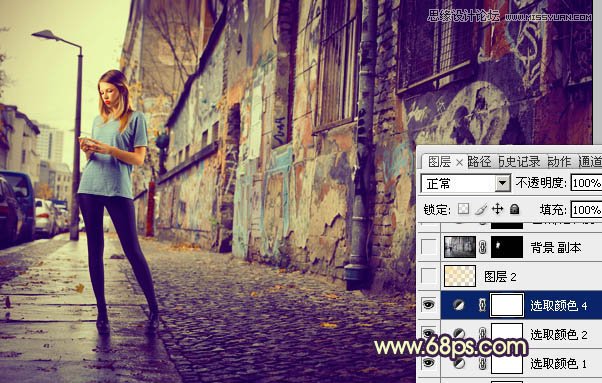Switch to the 路径 tab
This screenshot has width=602, height=383.
pyautogui.click(x=480, y=162)
